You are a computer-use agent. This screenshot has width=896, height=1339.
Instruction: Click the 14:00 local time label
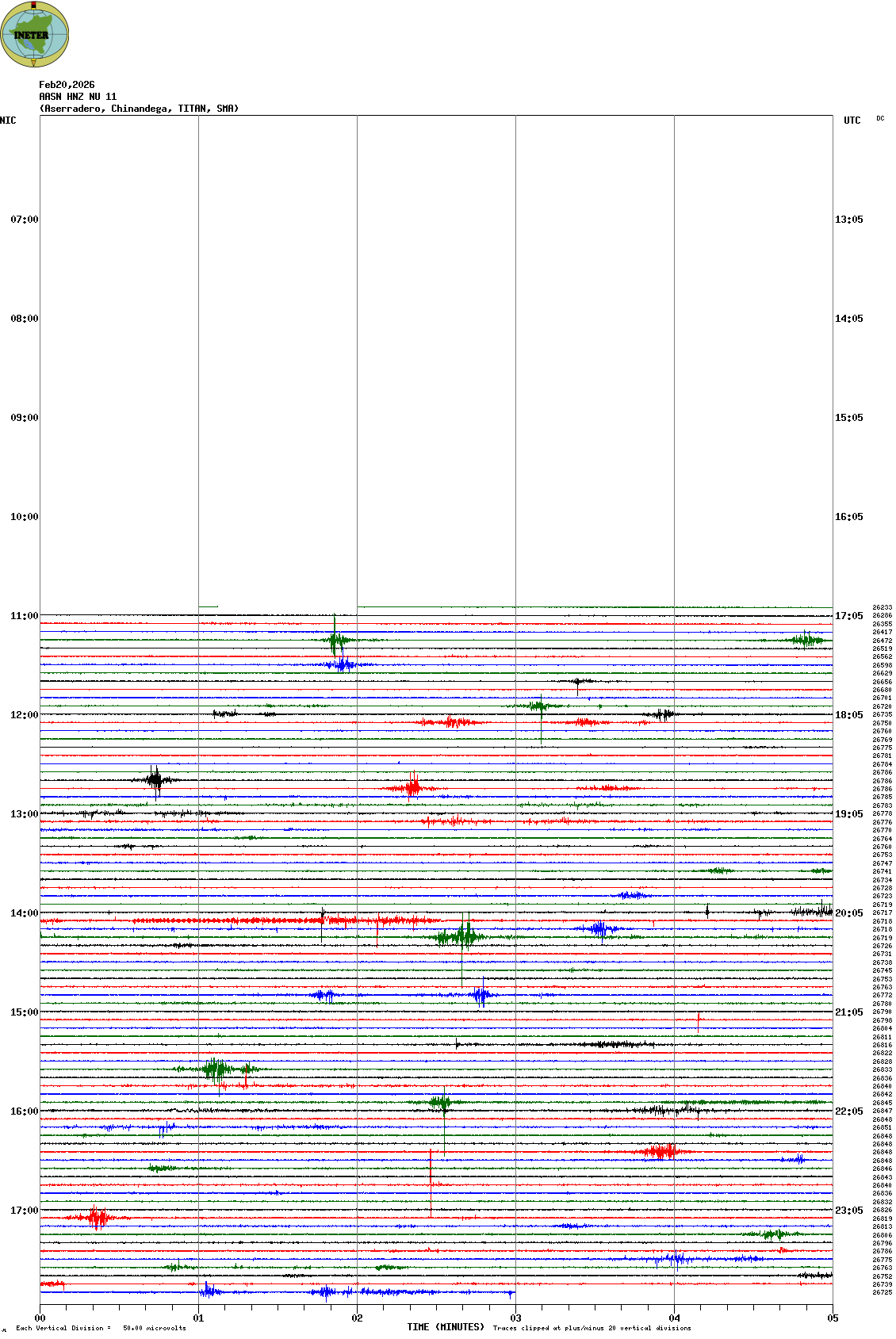pos(24,913)
